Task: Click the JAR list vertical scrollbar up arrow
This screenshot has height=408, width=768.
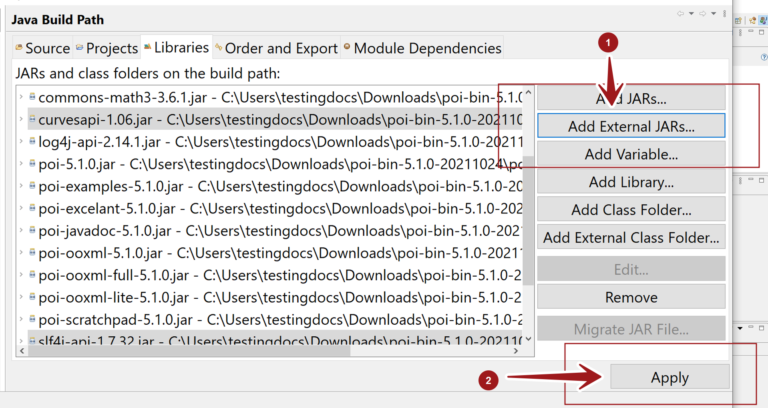Action: 528,92
